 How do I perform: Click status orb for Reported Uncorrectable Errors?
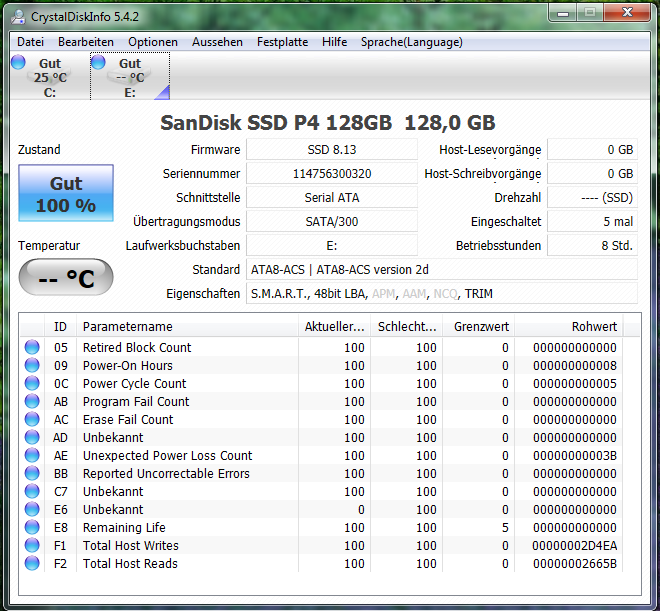click(32, 473)
